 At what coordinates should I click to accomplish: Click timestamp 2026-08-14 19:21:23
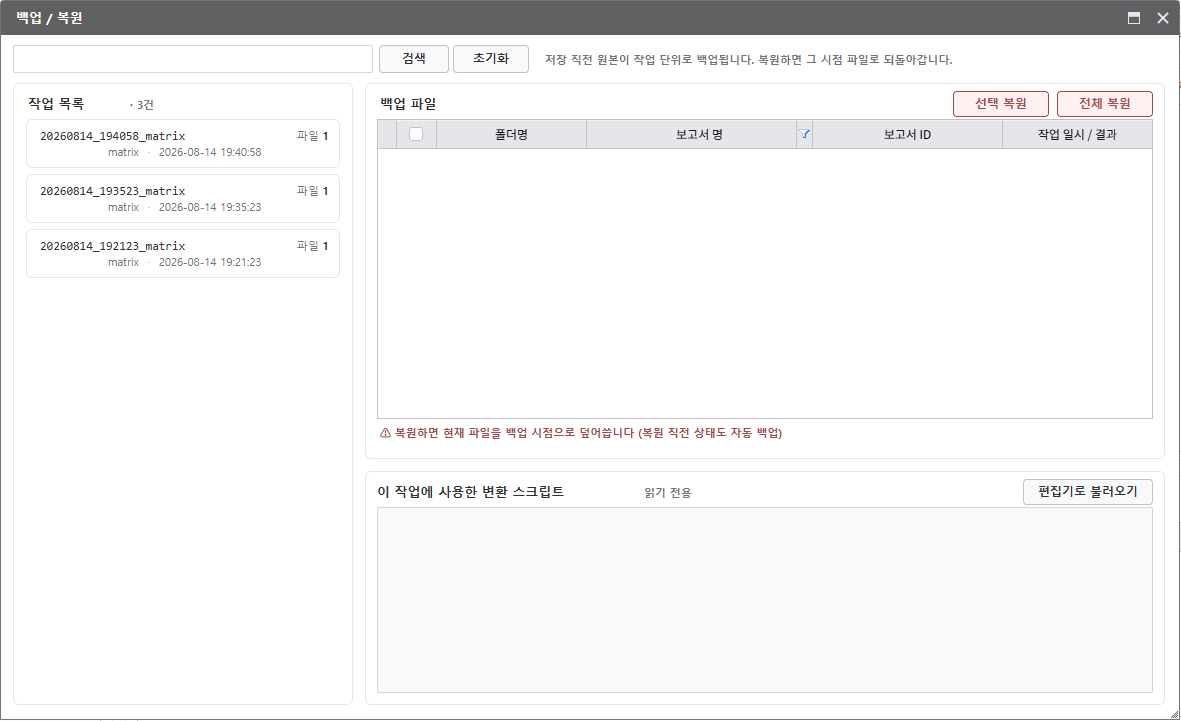point(210,262)
